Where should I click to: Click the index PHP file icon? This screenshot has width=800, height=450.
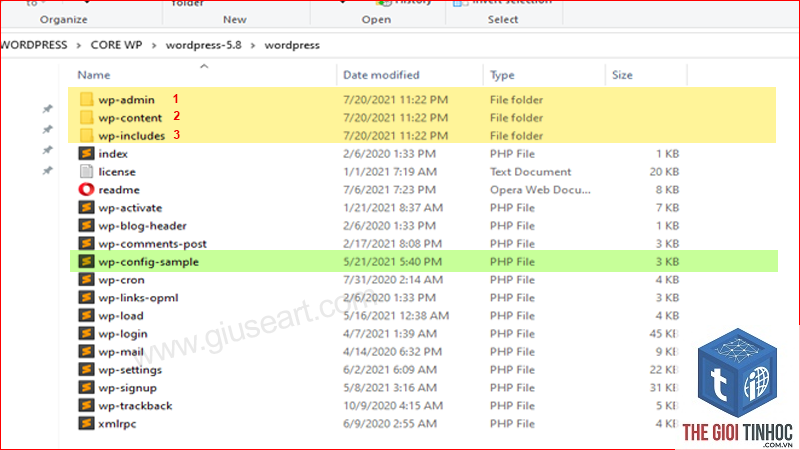pos(86,154)
